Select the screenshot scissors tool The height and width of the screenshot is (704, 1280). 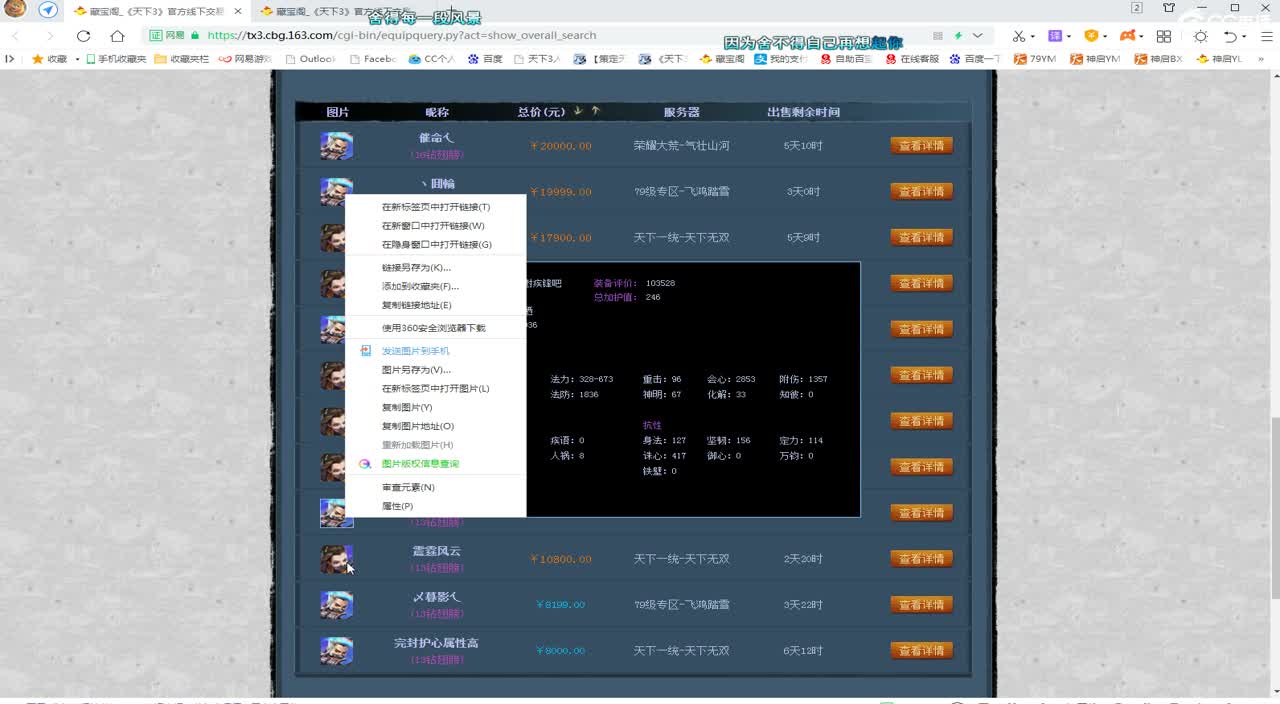pyautogui.click(x=1019, y=35)
